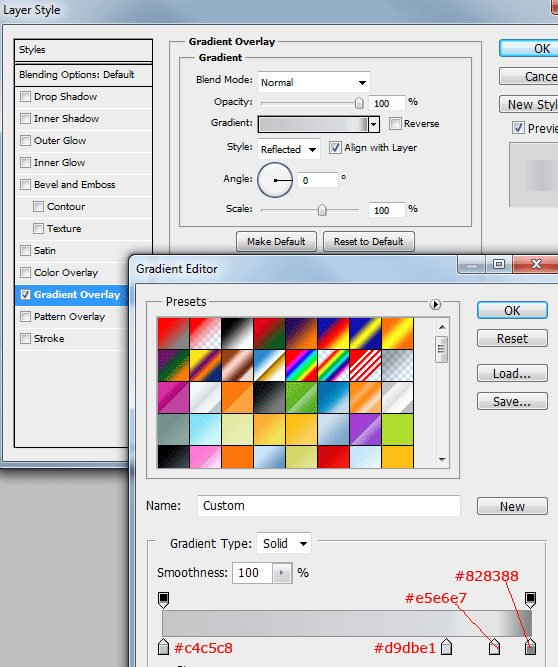Enable the Satin style
This screenshot has height=667, width=558.
[26, 251]
